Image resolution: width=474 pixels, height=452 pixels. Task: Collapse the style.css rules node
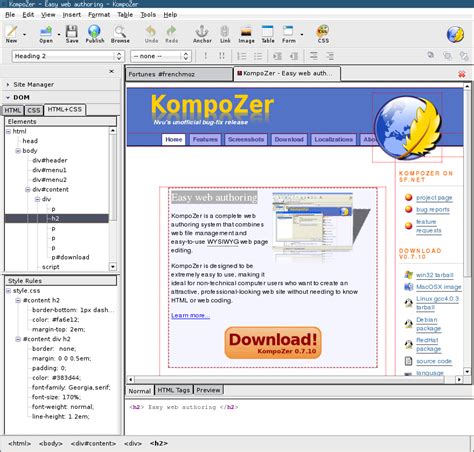click(x=9, y=291)
